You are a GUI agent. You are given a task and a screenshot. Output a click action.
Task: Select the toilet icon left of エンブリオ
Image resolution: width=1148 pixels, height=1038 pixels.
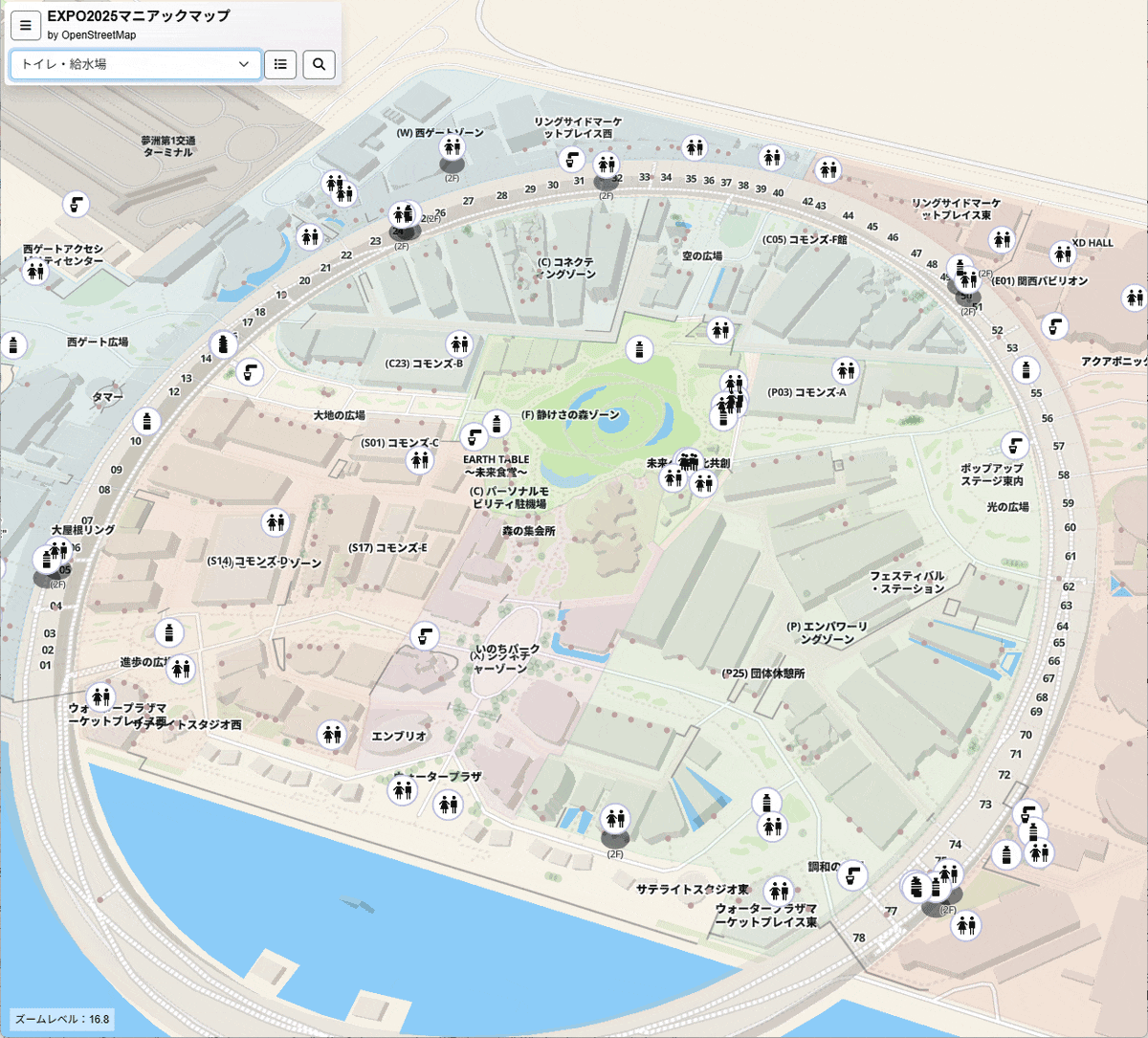point(332,735)
